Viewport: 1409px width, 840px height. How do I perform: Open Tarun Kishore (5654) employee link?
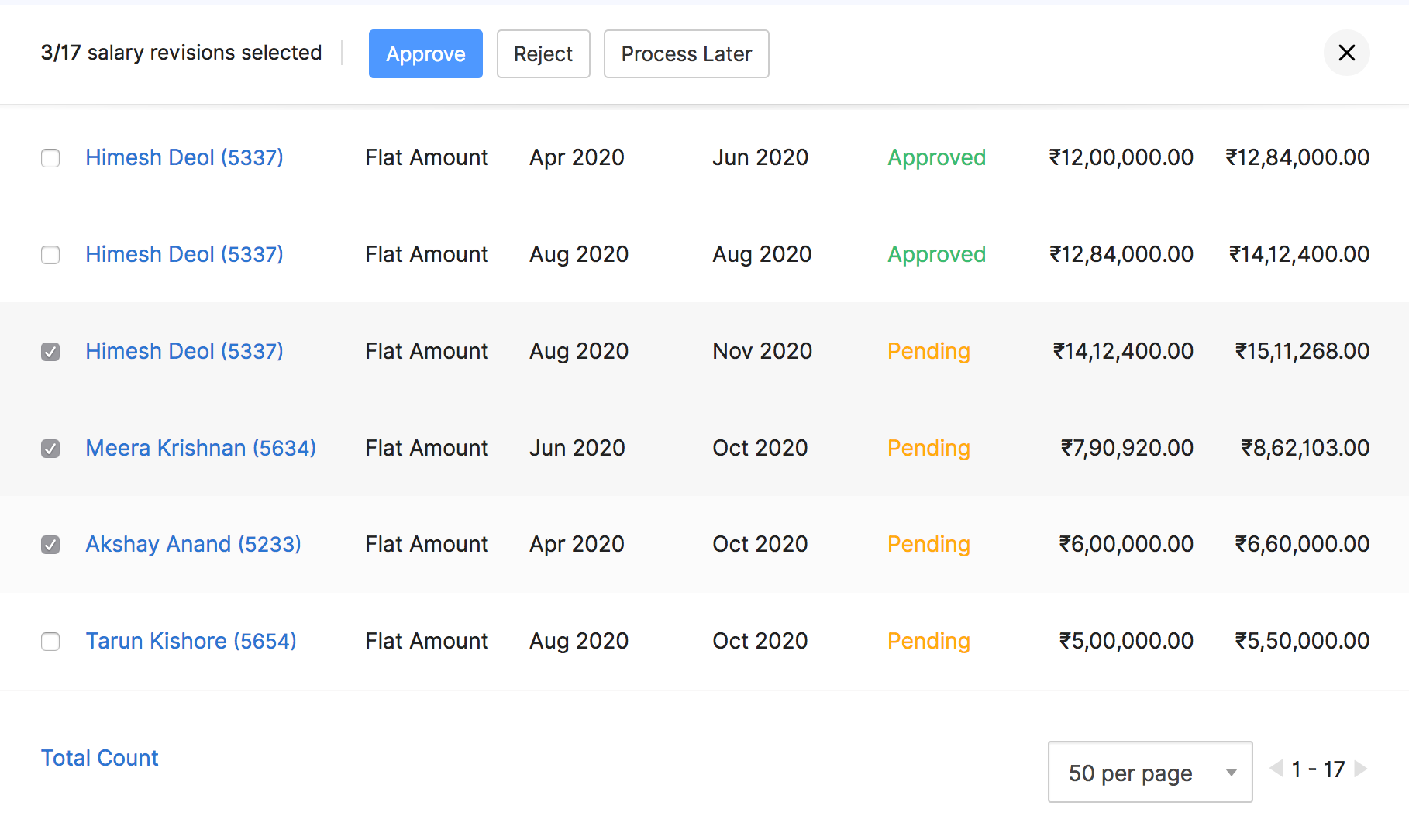[x=191, y=641]
